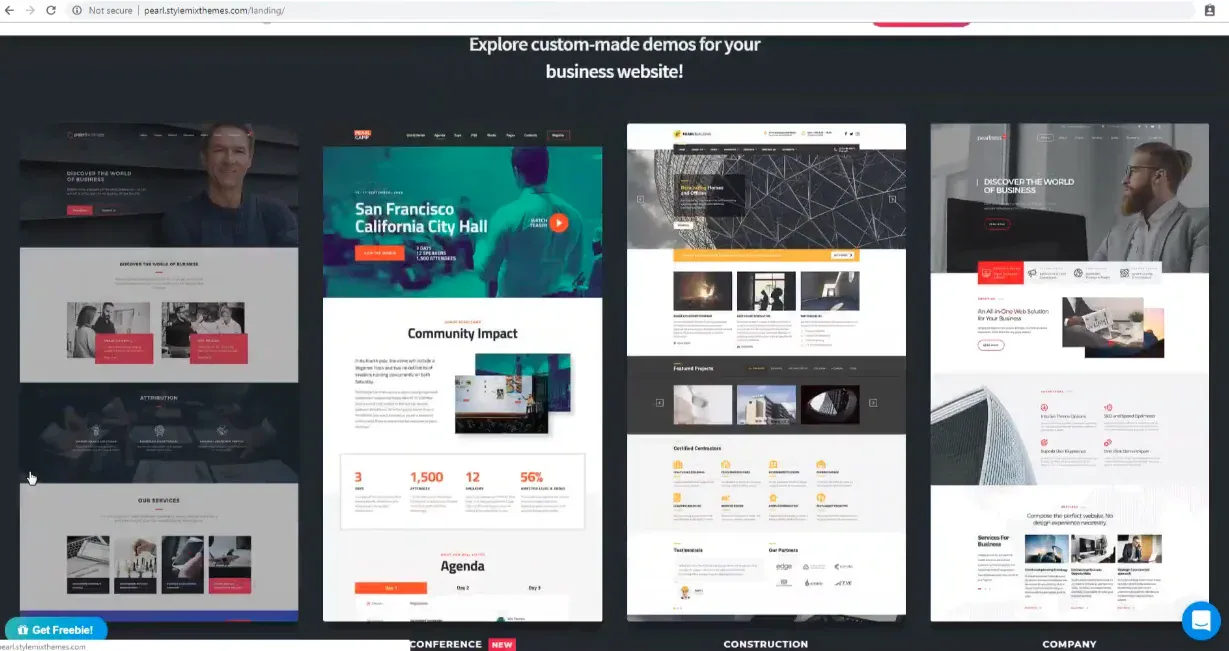The height and width of the screenshot is (651, 1229).
Task: Click the orange play button in Conference demo
Action: coord(558,223)
